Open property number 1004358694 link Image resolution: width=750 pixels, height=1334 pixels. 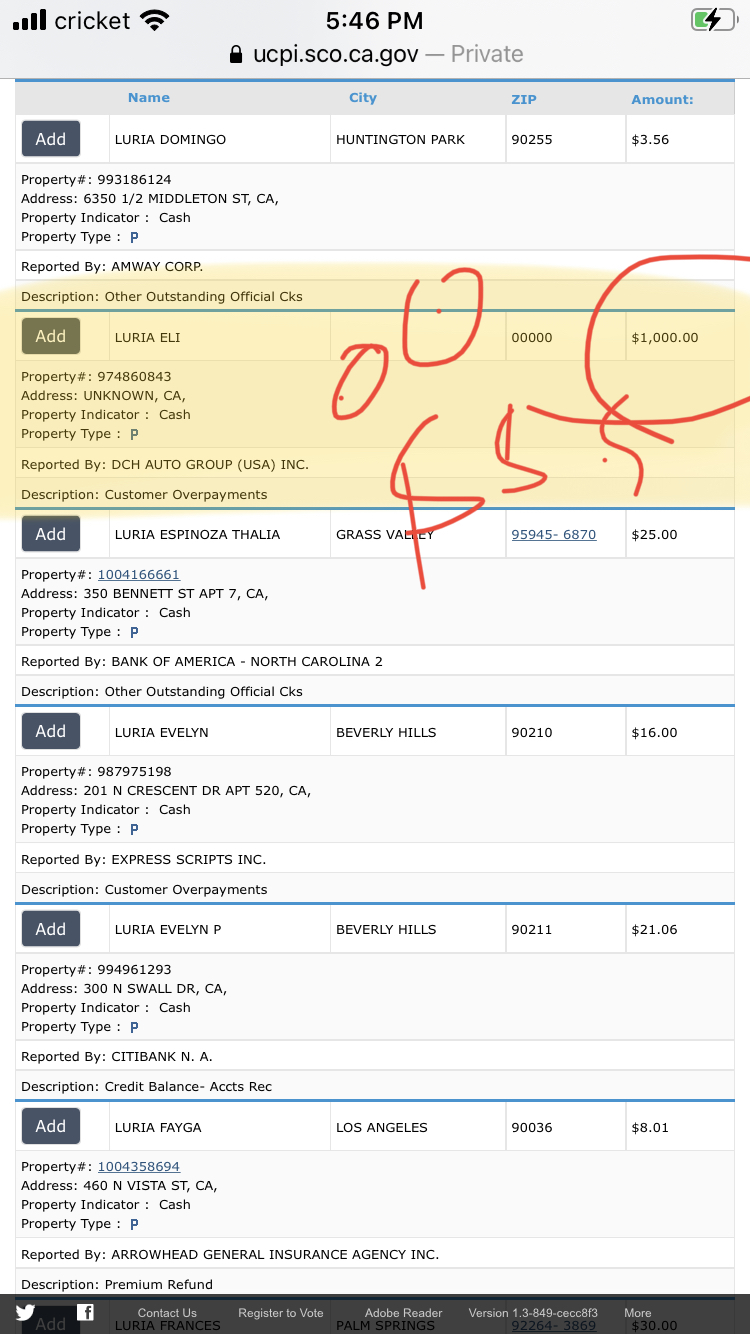pos(138,1166)
